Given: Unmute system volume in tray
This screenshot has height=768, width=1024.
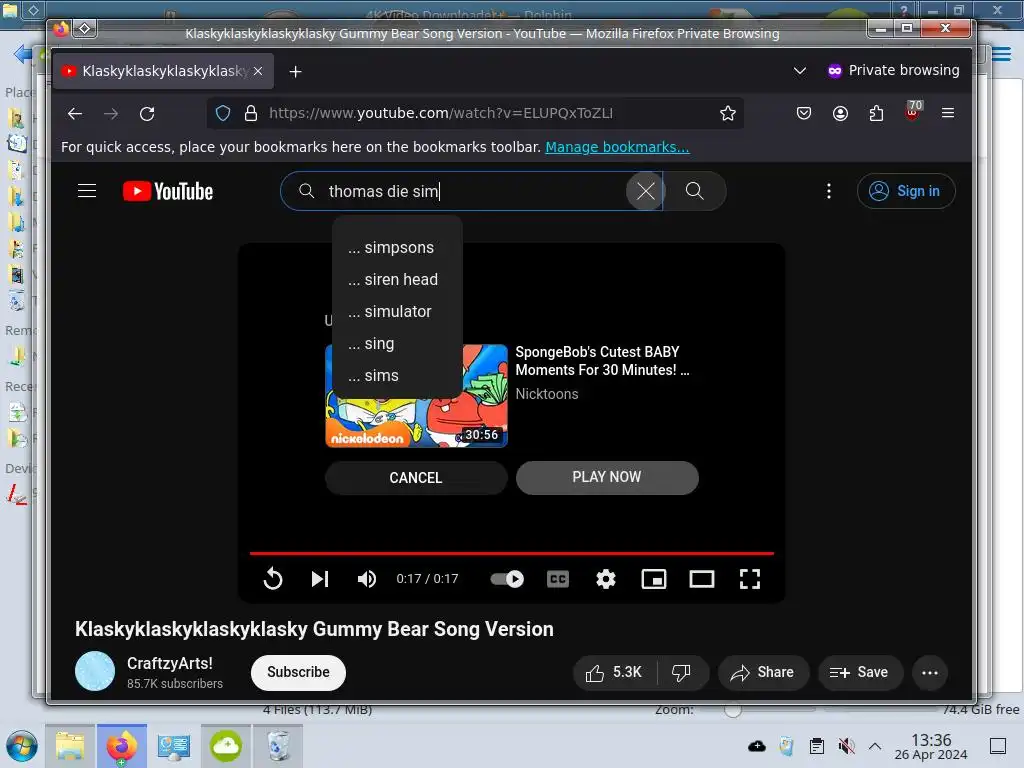Looking at the screenshot, I should (846, 746).
